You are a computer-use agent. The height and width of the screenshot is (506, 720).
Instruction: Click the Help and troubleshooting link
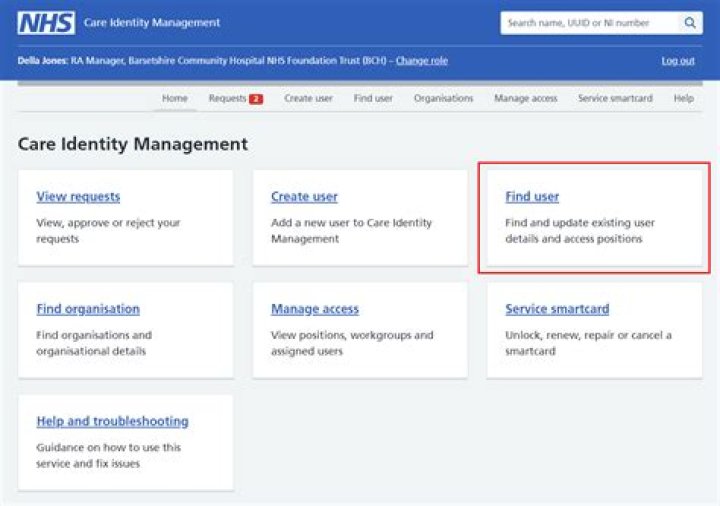[112, 421]
